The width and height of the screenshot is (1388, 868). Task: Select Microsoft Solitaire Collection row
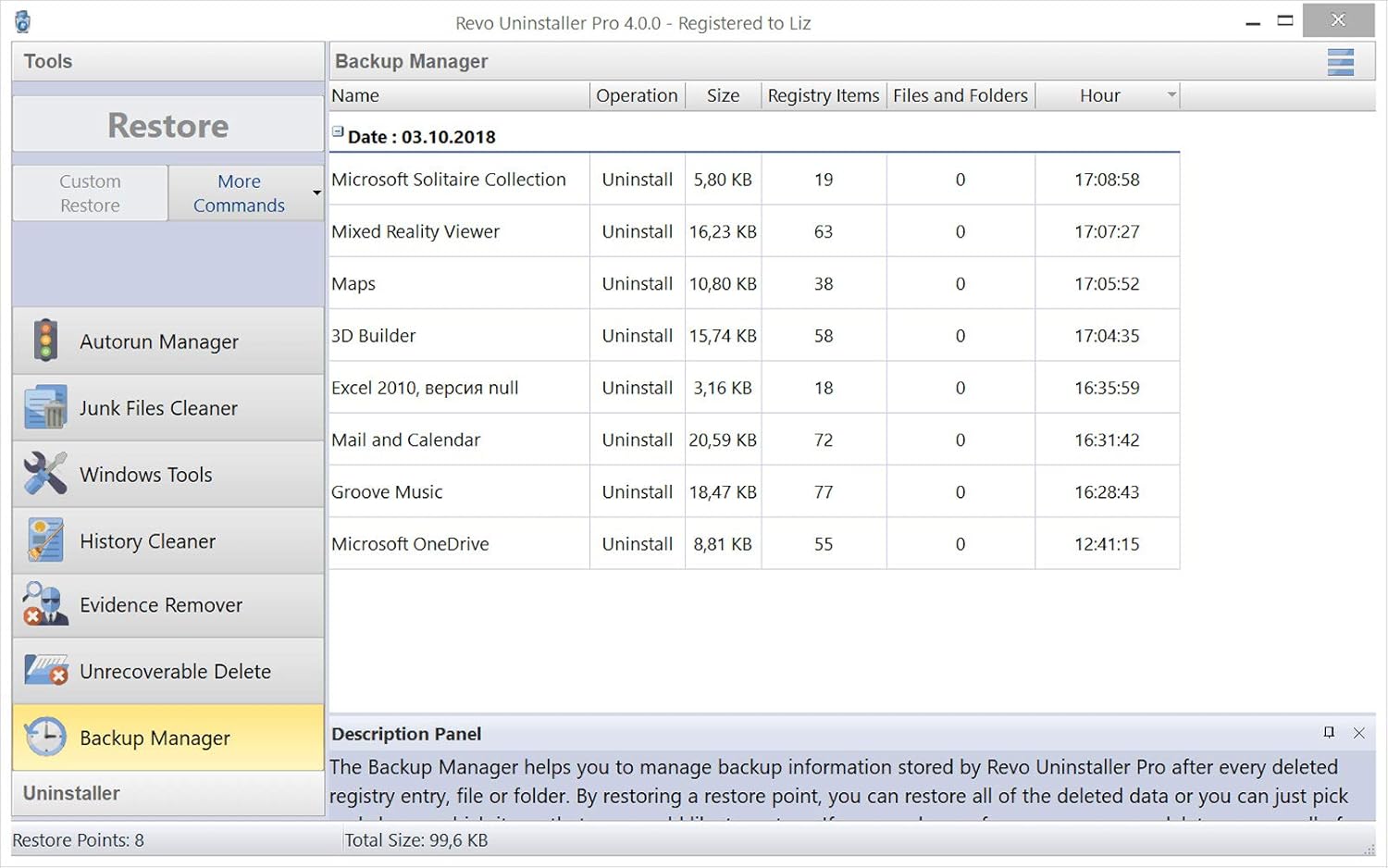coord(754,180)
